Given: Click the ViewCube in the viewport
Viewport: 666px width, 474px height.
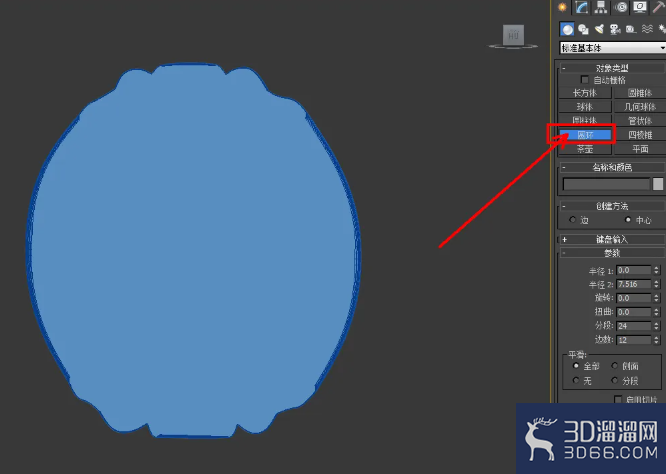Looking at the screenshot, I should click(514, 36).
